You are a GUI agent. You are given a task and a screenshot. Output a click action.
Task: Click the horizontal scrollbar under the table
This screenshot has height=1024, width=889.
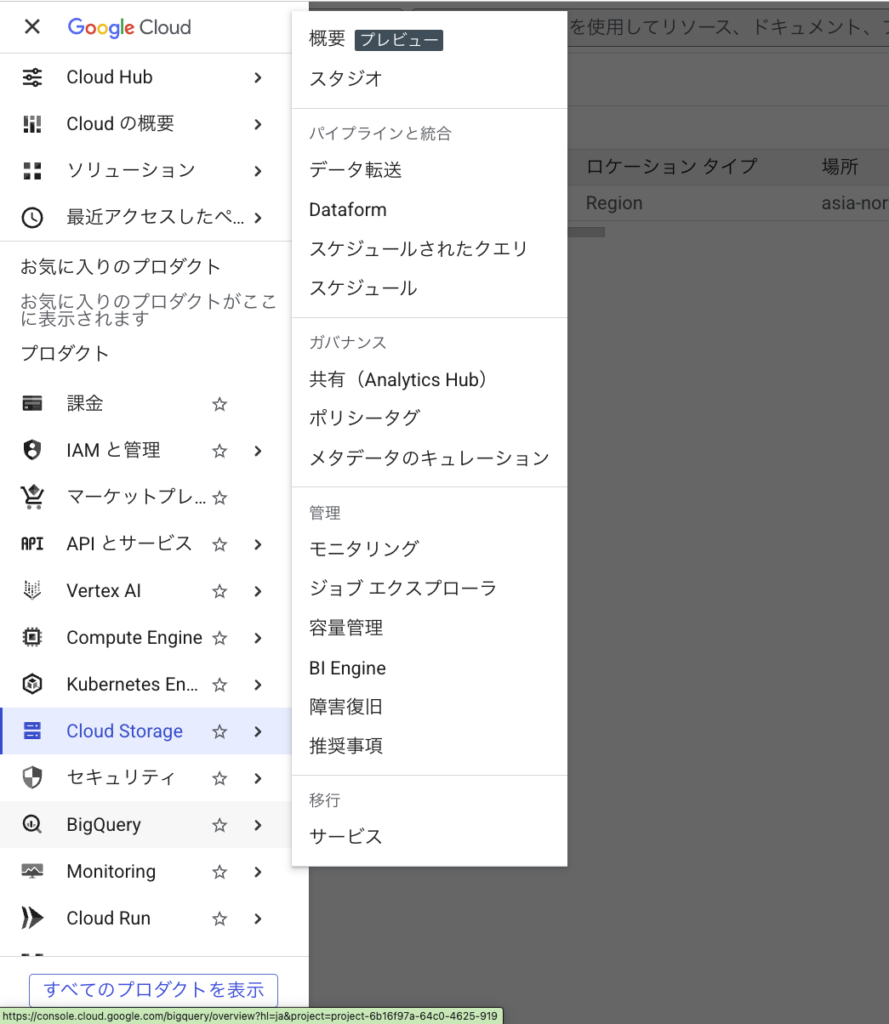point(586,232)
